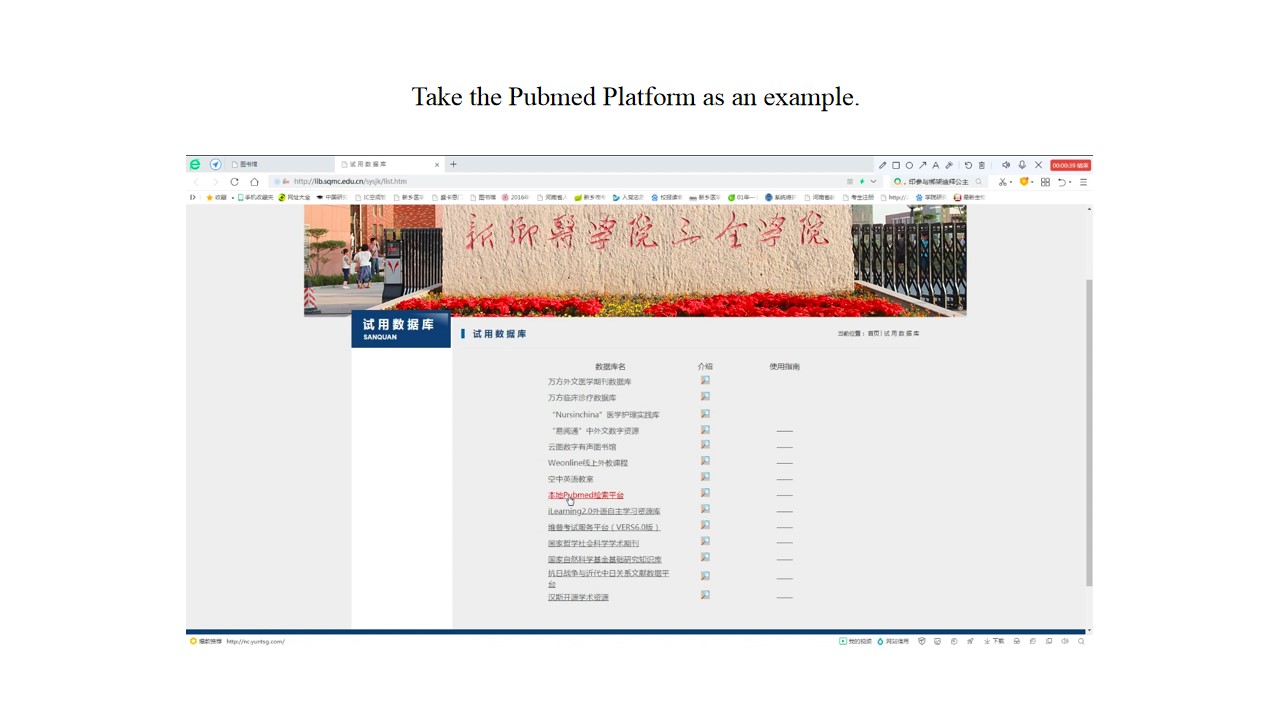1280x720 pixels.
Task: Select the text annotation tool
Action: pyautogui.click(x=936, y=165)
